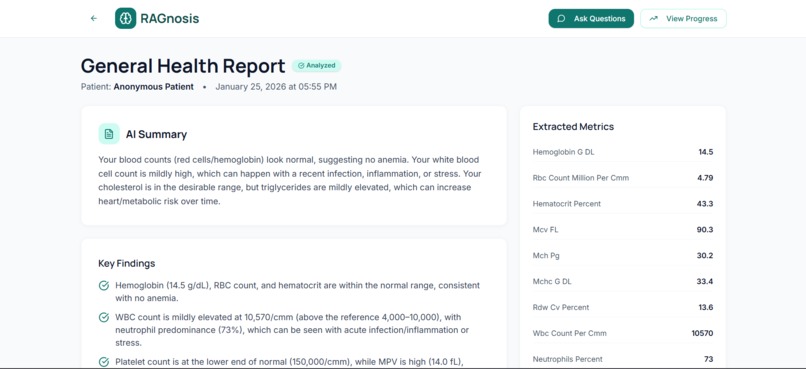Select the Mch Pg label

point(546,255)
